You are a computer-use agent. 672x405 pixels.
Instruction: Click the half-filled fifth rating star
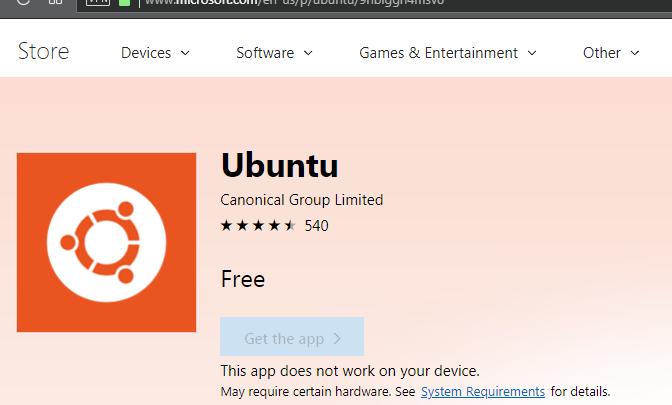pos(290,226)
